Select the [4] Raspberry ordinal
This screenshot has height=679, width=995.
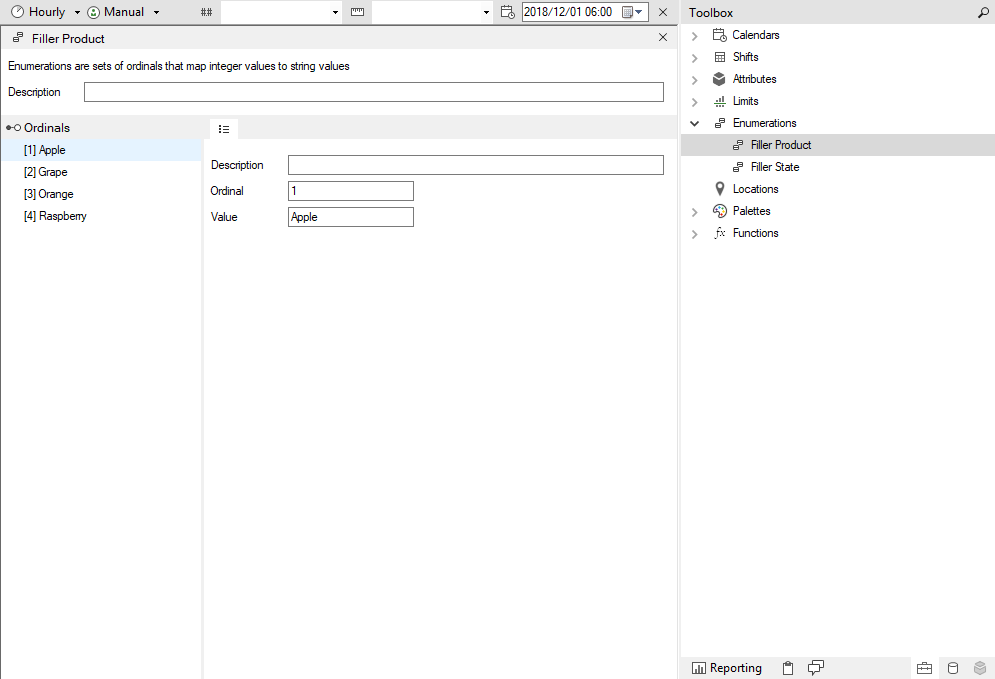pos(102,216)
